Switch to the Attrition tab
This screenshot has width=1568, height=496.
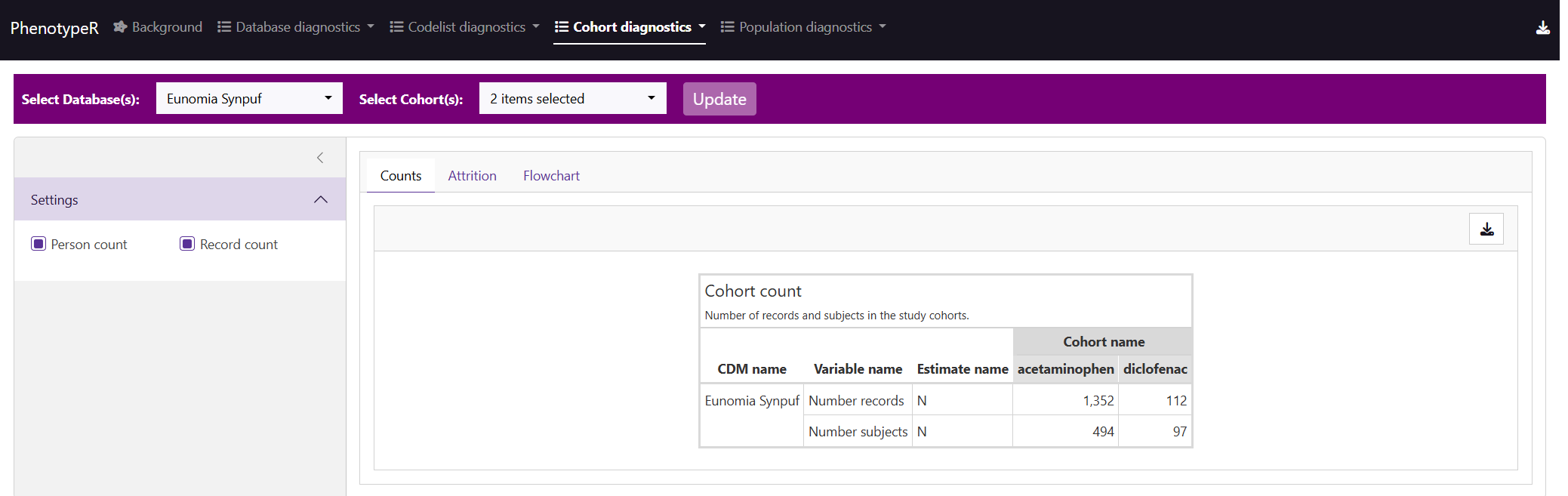(x=472, y=176)
